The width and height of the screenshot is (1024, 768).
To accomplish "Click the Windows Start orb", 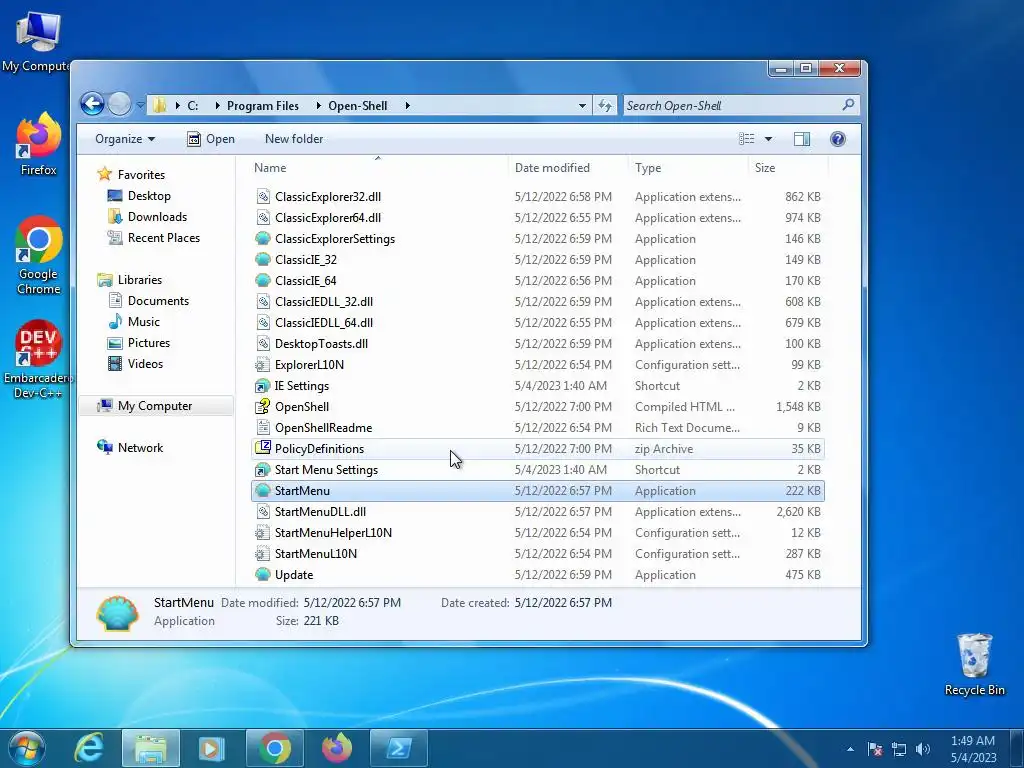I will click(x=26, y=748).
